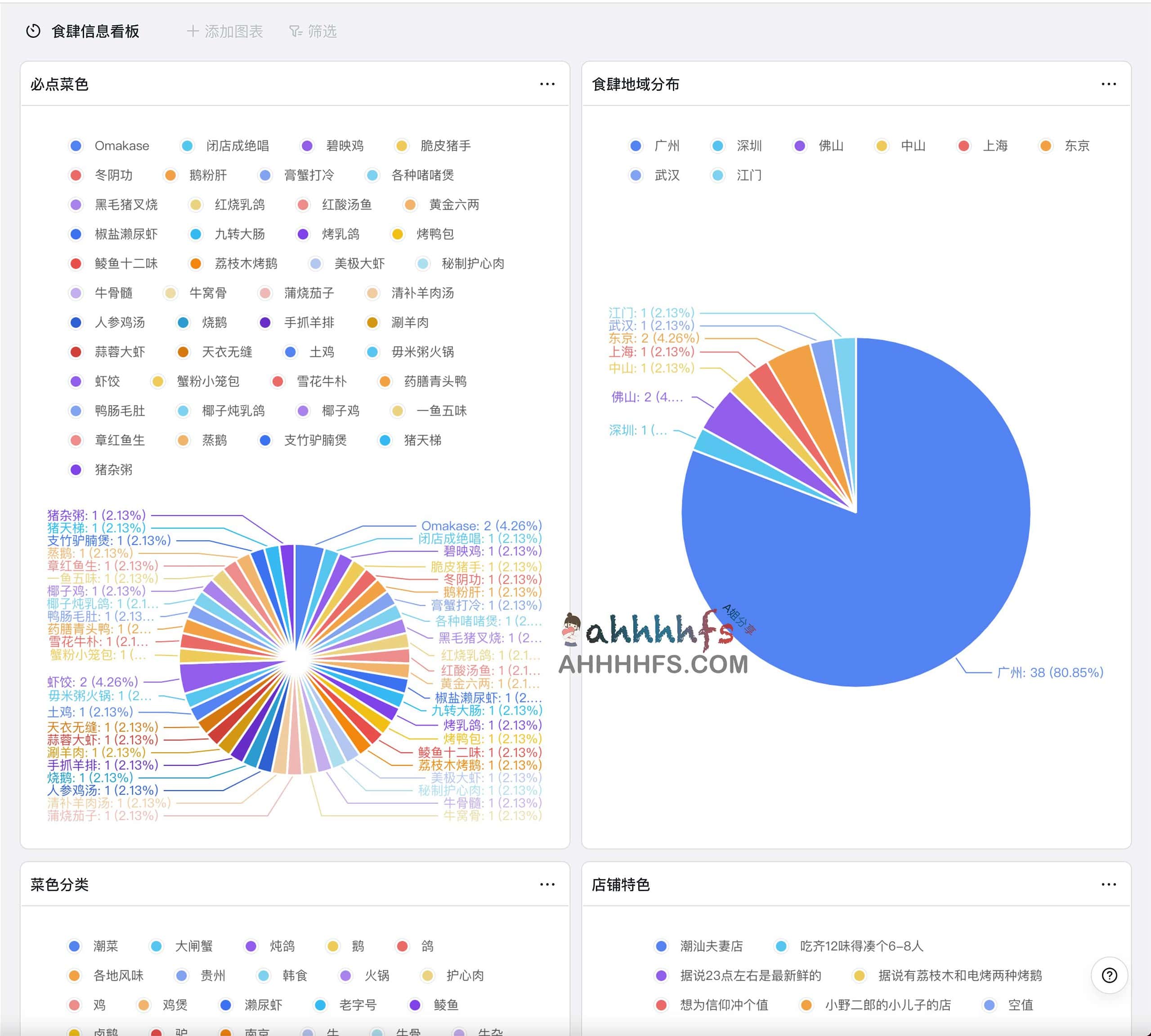This screenshot has height=1036, width=1151.
Task: Open the 食肆地域分布 card's three-dot menu
Action: pyautogui.click(x=1108, y=84)
